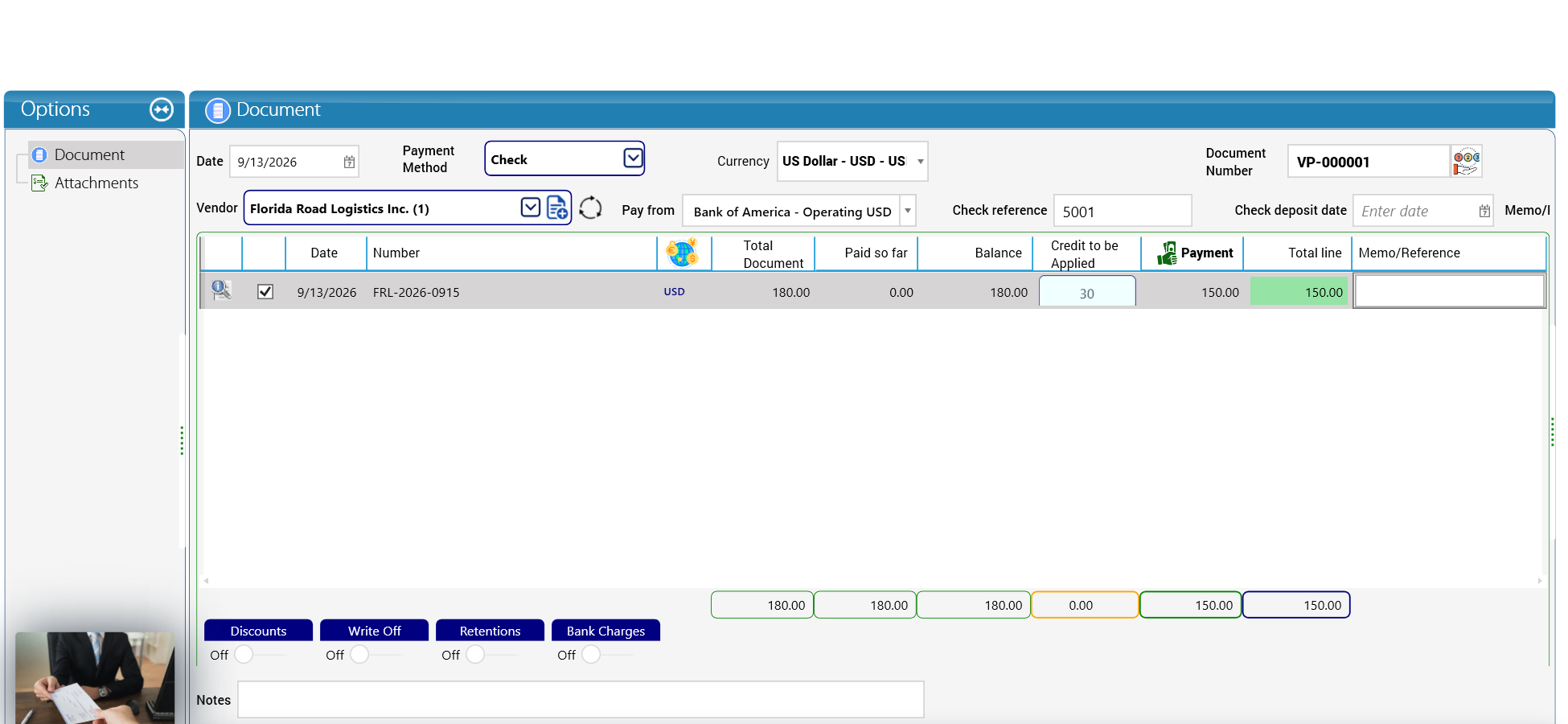
Task: Click the Discounts button
Action: click(x=258, y=631)
